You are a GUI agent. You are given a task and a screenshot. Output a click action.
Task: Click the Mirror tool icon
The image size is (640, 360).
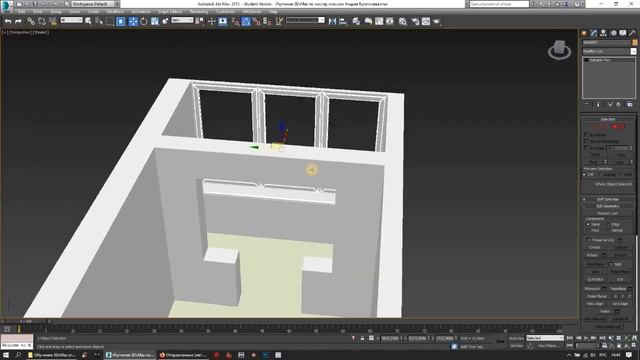[332, 21]
